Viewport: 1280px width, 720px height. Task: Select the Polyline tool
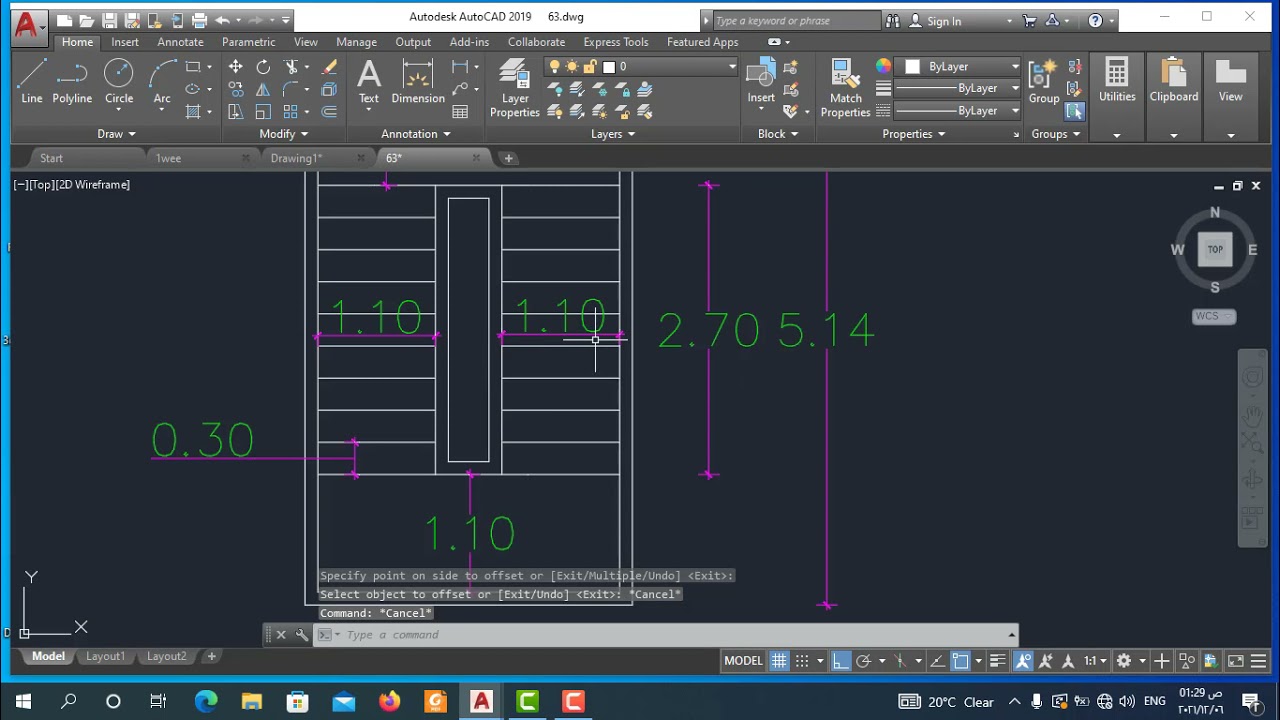click(x=72, y=80)
